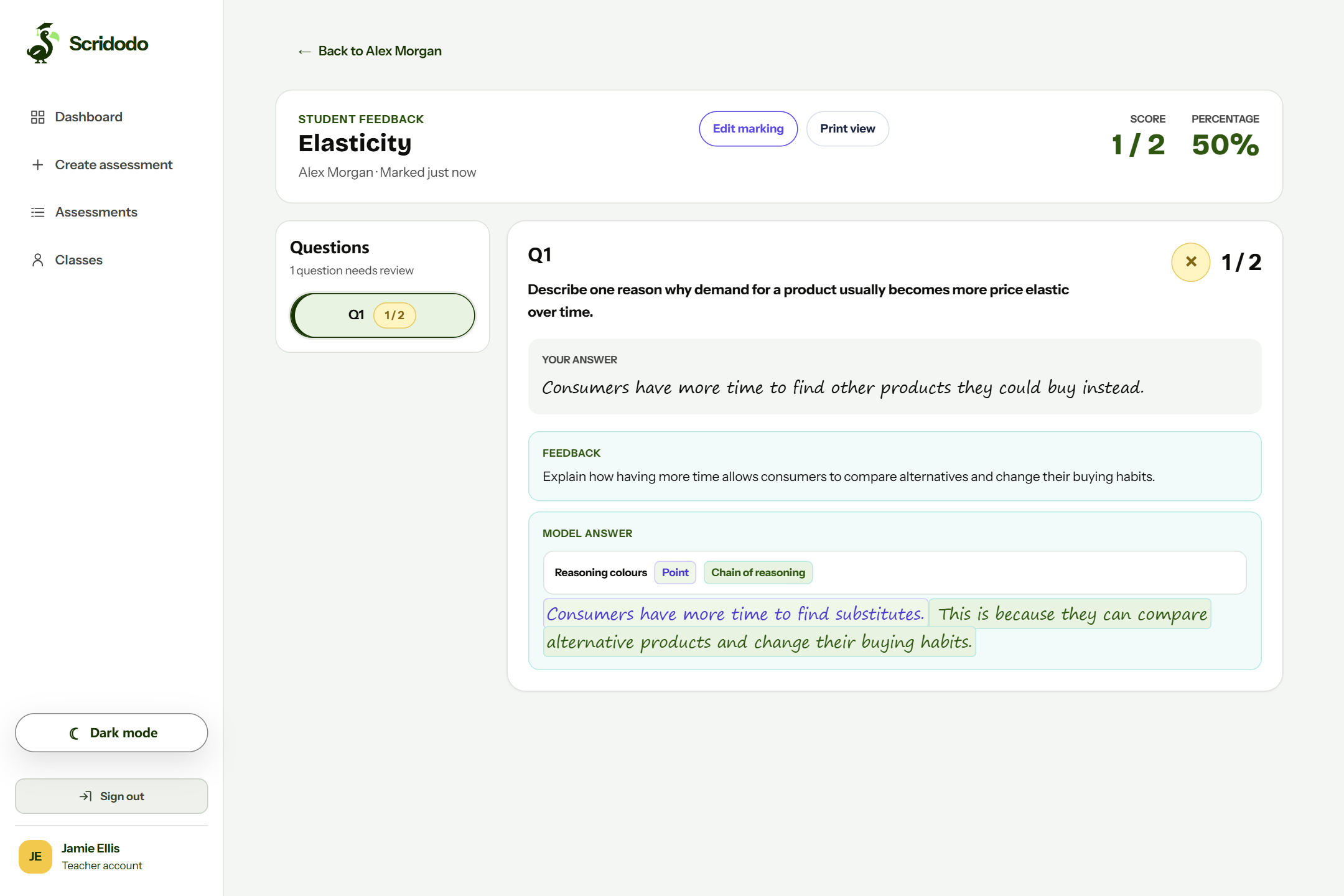Click the Dashboard grid icon
Image resolution: width=1344 pixels, height=896 pixels.
tap(38, 117)
